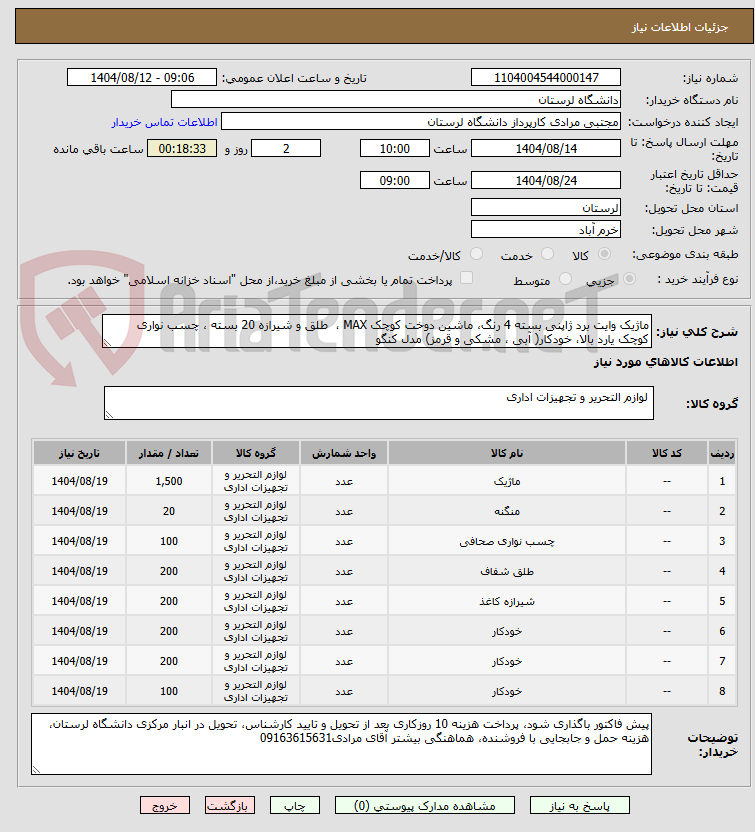Click the ایجاد کننده درخواست field
The image size is (755, 832).
[x=421, y=122]
